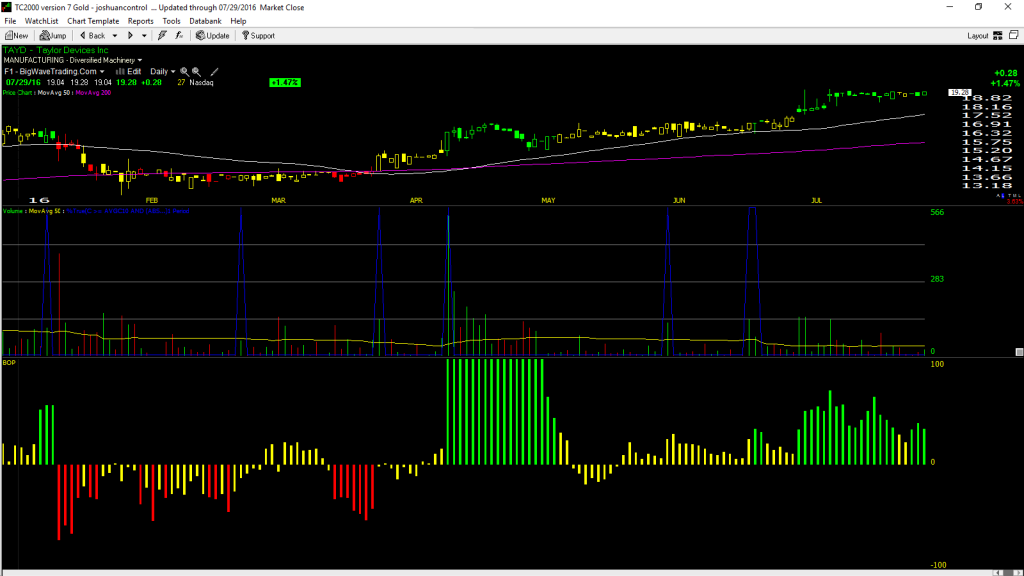Image resolution: width=1024 pixels, height=576 pixels.
Task: Click the horizontal scrollbar left arrow
Action: (x=1000, y=573)
